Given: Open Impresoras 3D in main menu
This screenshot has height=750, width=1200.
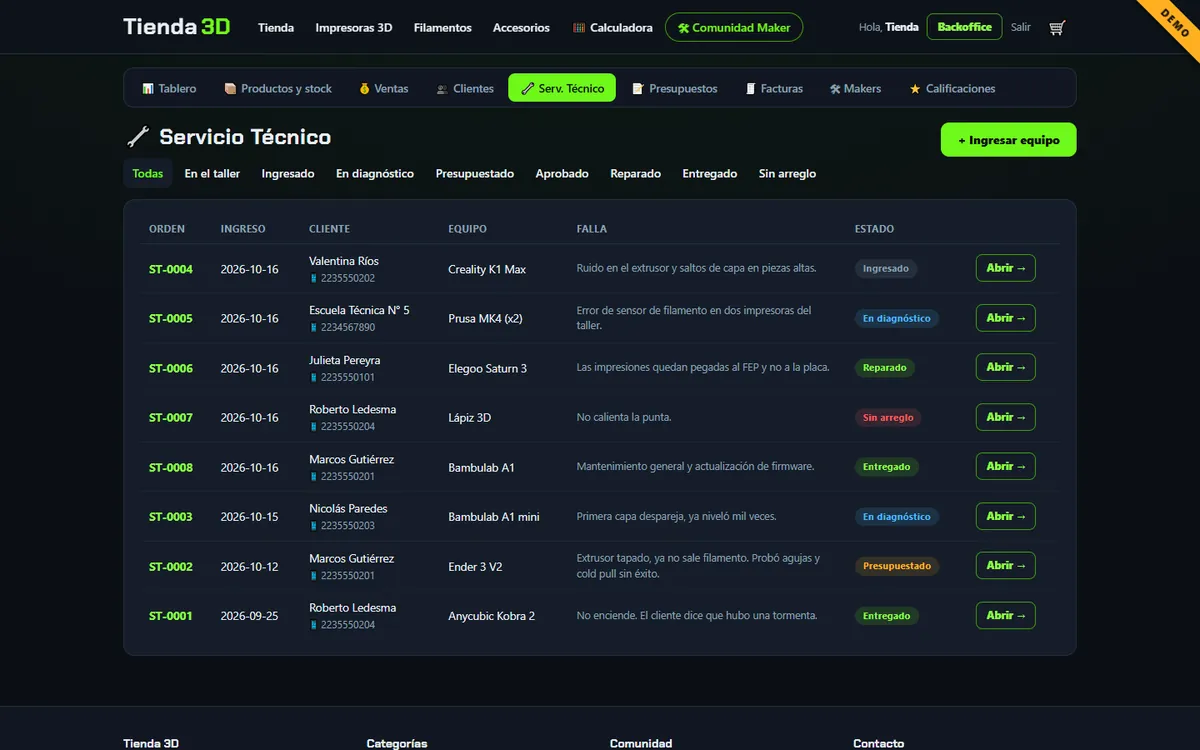Looking at the screenshot, I should (x=354, y=28).
